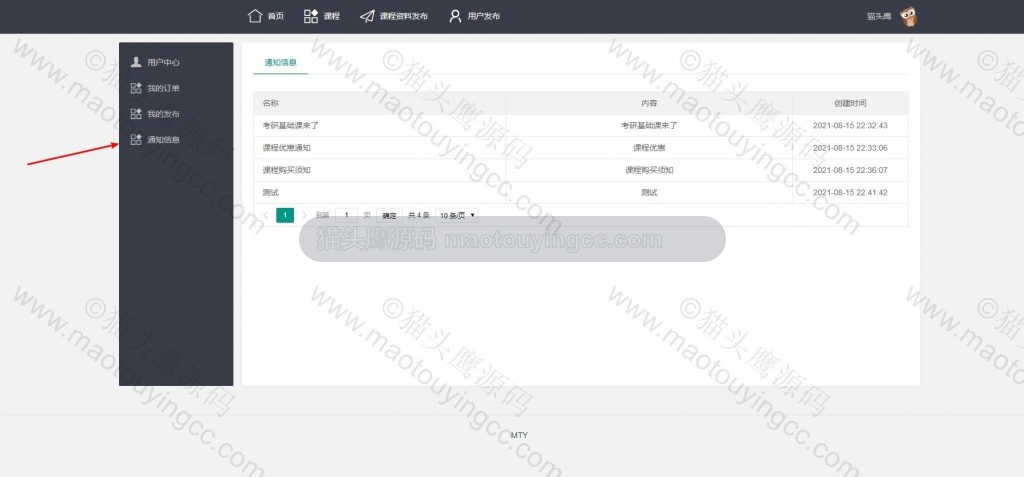This screenshot has height=477, width=1024.
Task: Focus the page number input field
Action: [346, 215]
